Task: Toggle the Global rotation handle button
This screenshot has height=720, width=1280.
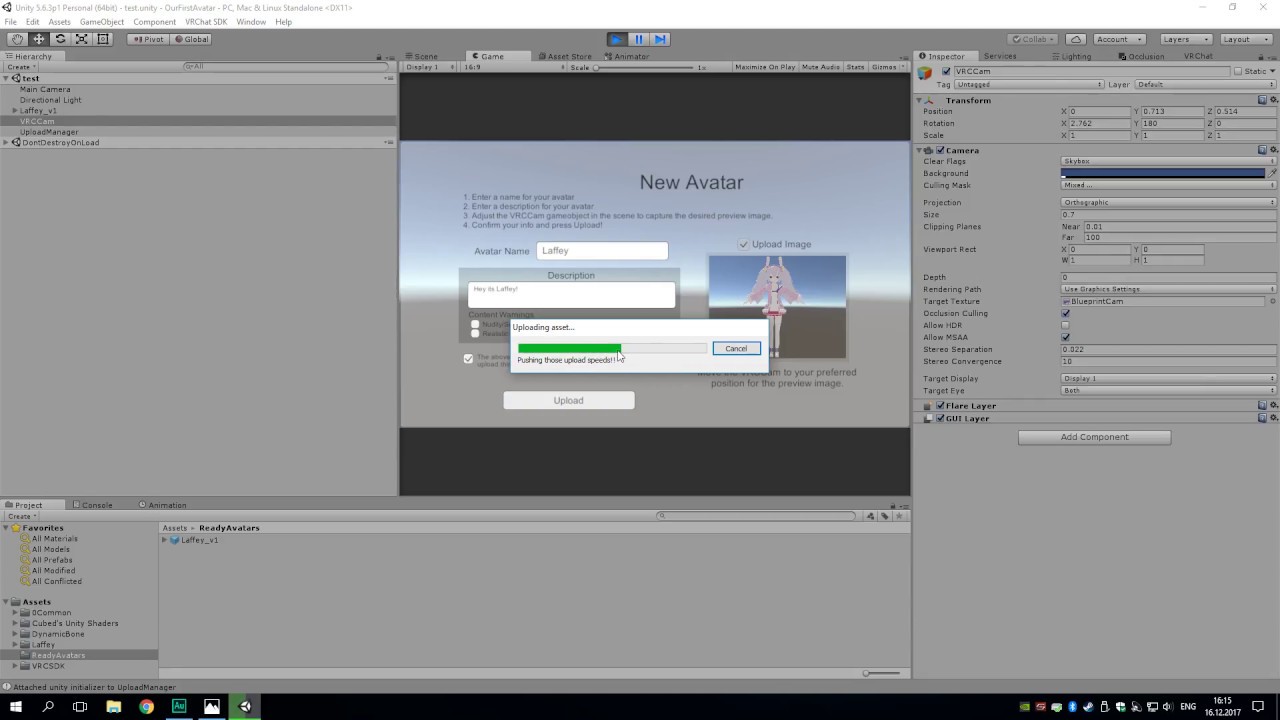Action: [191, 39]
